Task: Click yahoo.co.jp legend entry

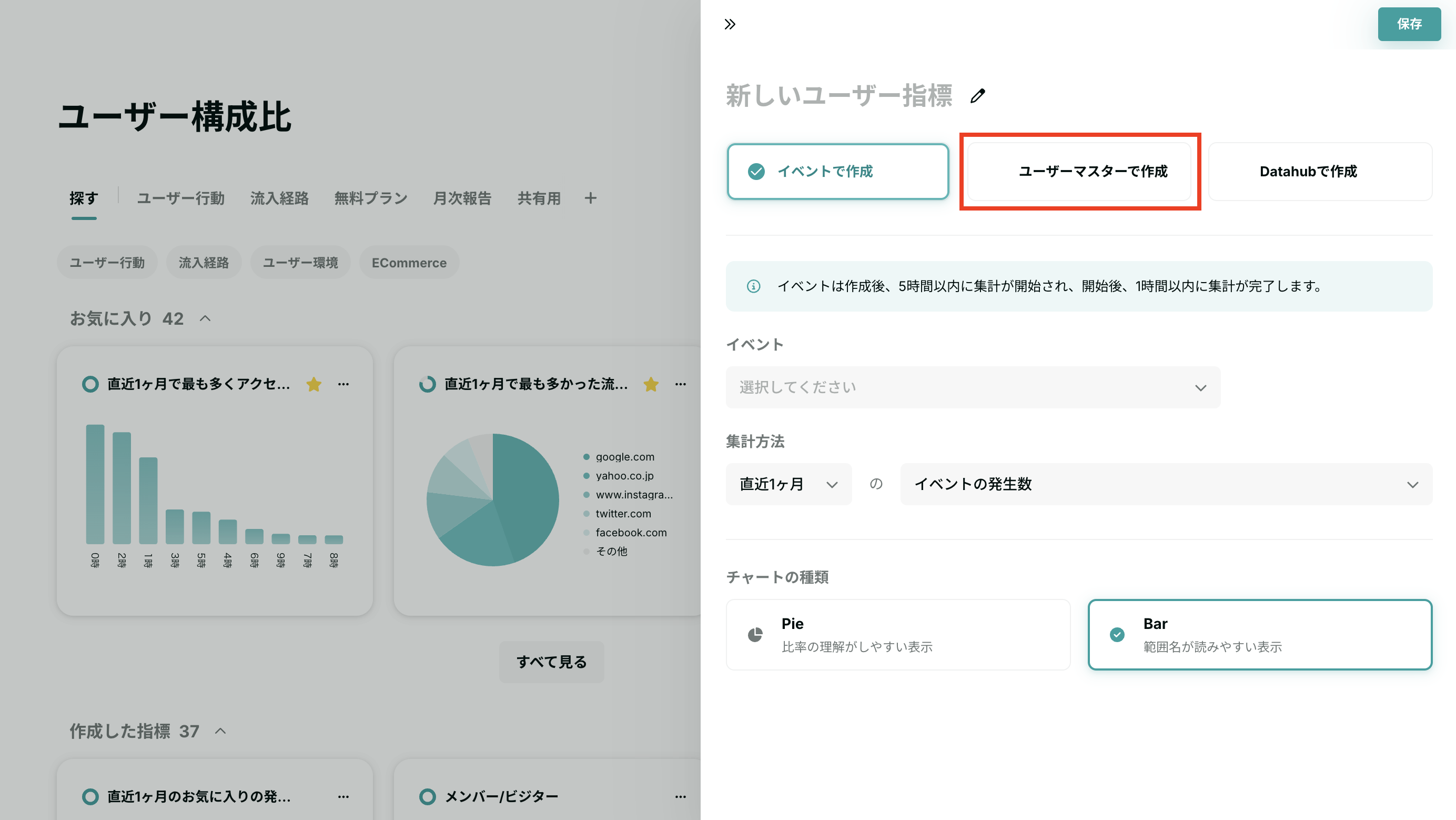Action: 619,476
